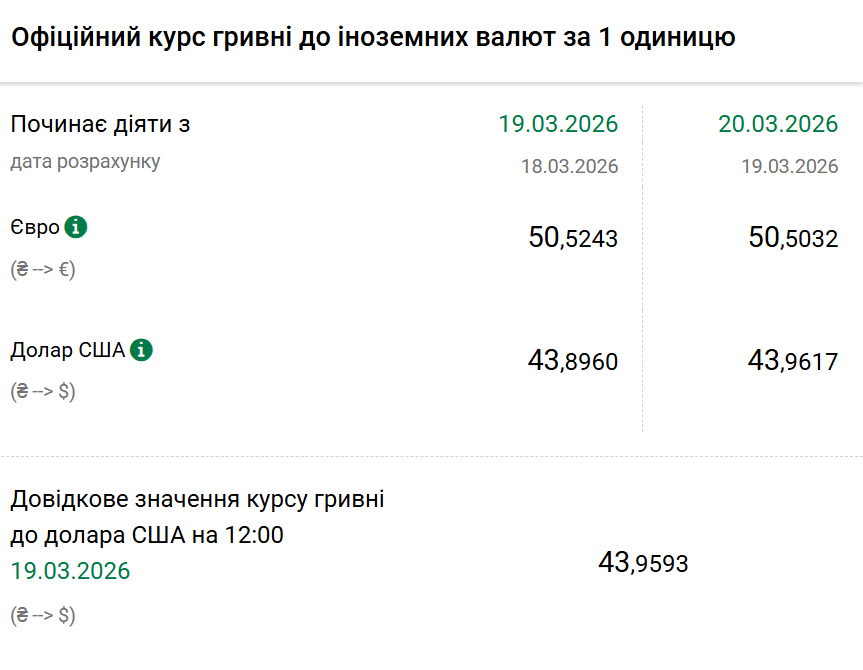Click the info icon next to Євро
The image size is (863, 670).
[76, 227]
